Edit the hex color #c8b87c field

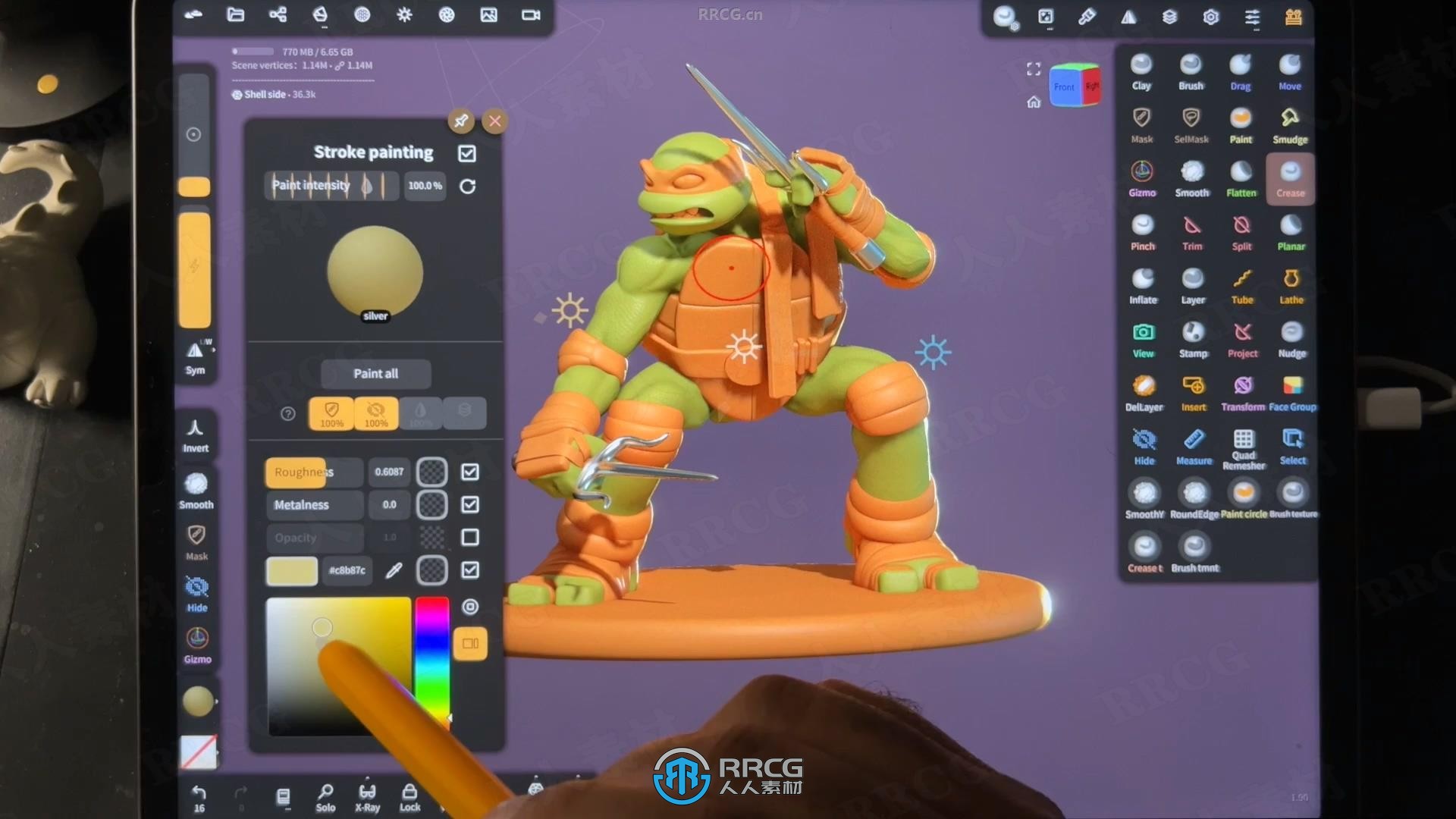tap(347, 570)
